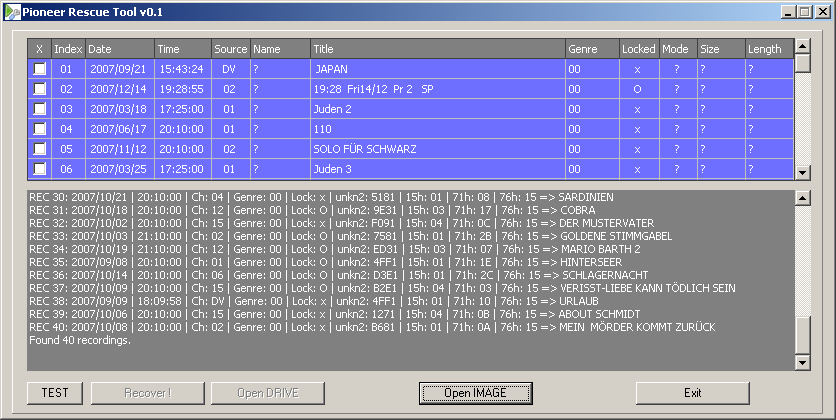Click log panel scrollbar up arrow
The image size is (836, 420).
click(x=802, y=198)
